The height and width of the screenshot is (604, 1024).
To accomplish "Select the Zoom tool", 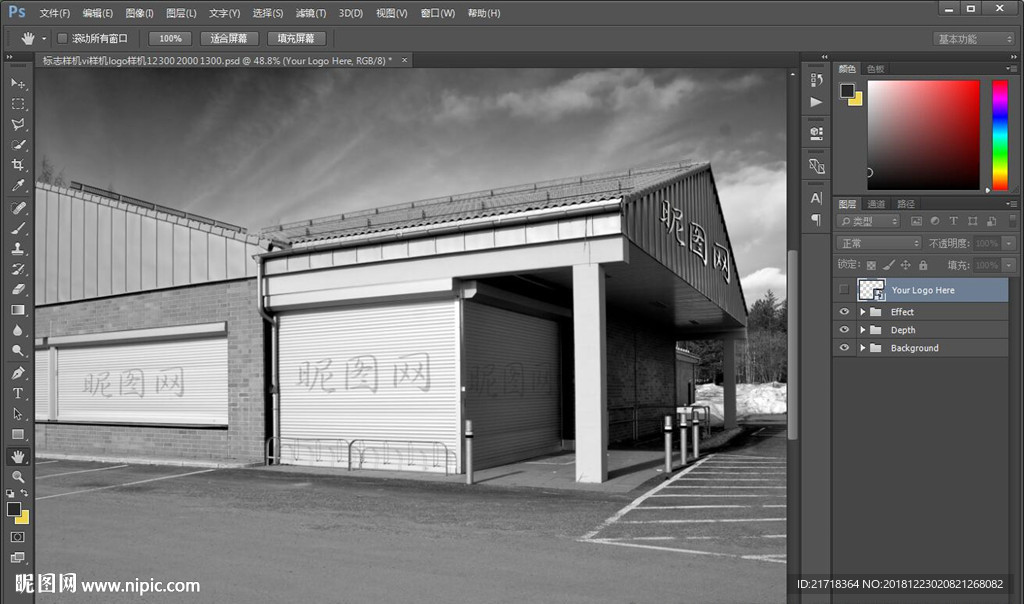I will click(x=18, y=476).
